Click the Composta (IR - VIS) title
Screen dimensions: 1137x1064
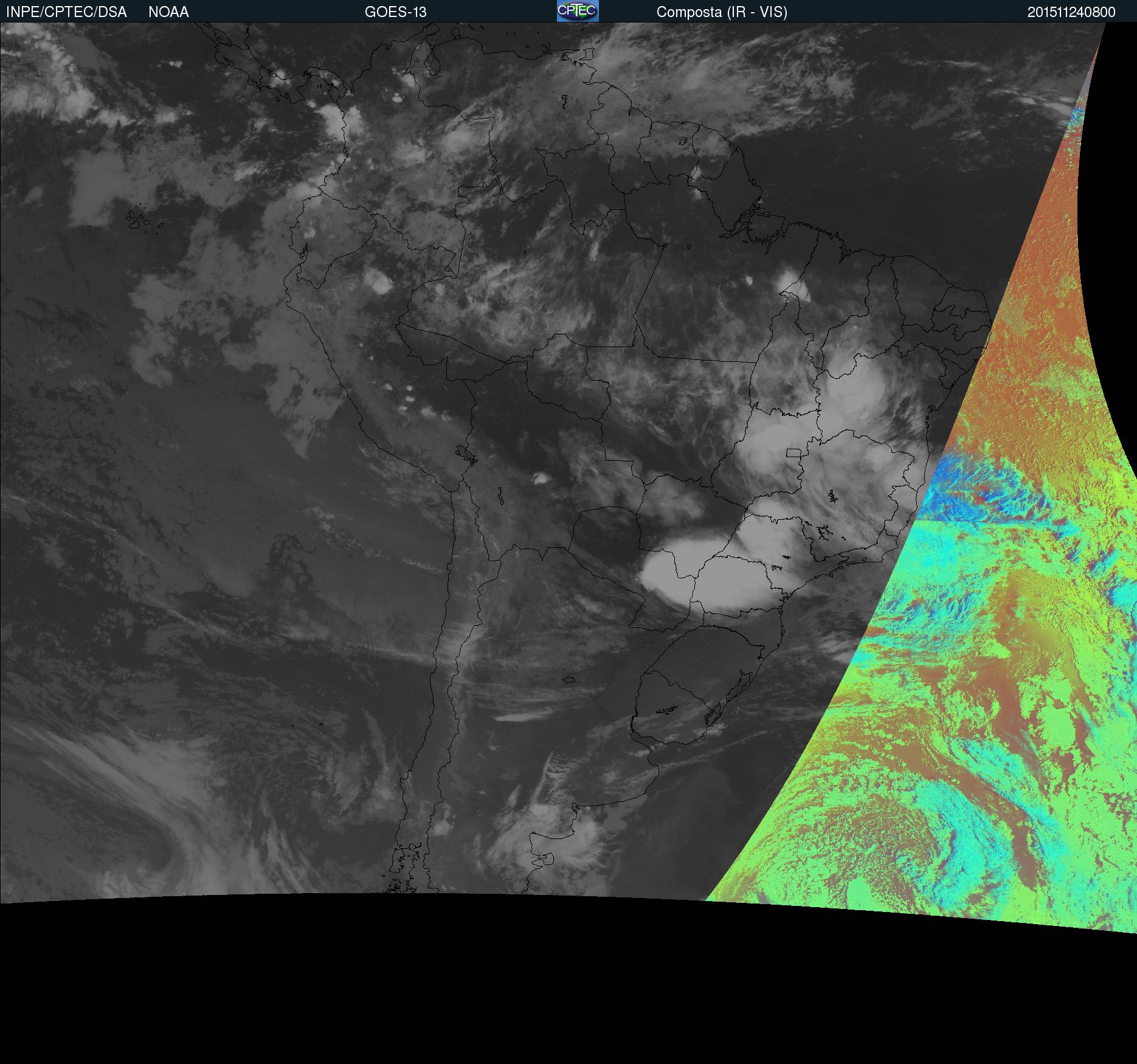[x=722, y=12]
